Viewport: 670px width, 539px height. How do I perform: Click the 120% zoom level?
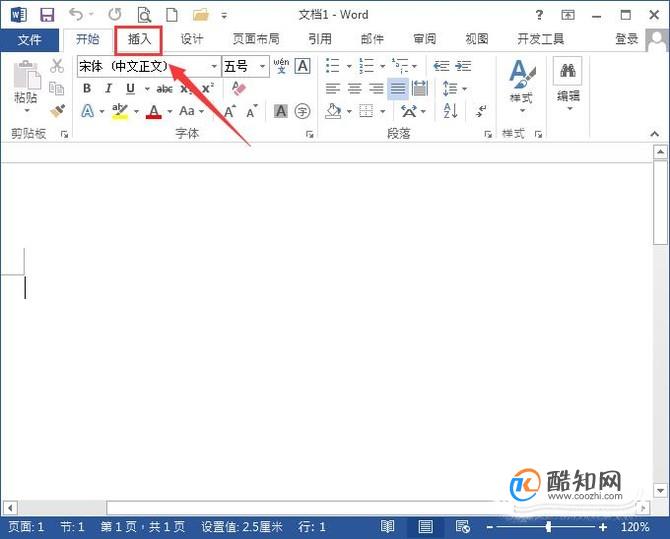635,527
